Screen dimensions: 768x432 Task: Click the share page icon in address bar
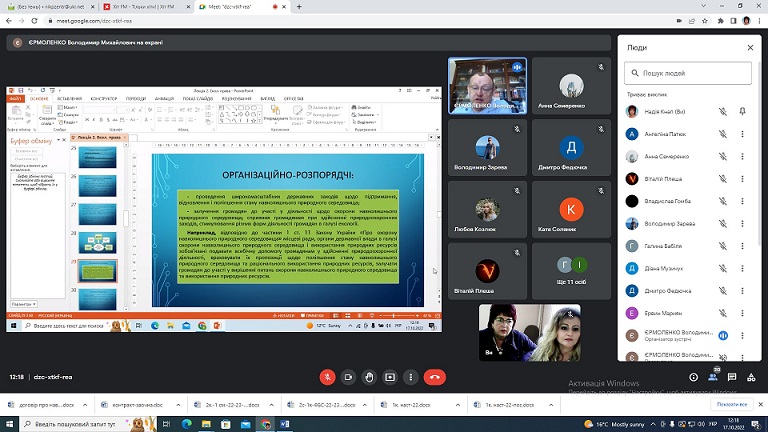[x=692, y=21]
